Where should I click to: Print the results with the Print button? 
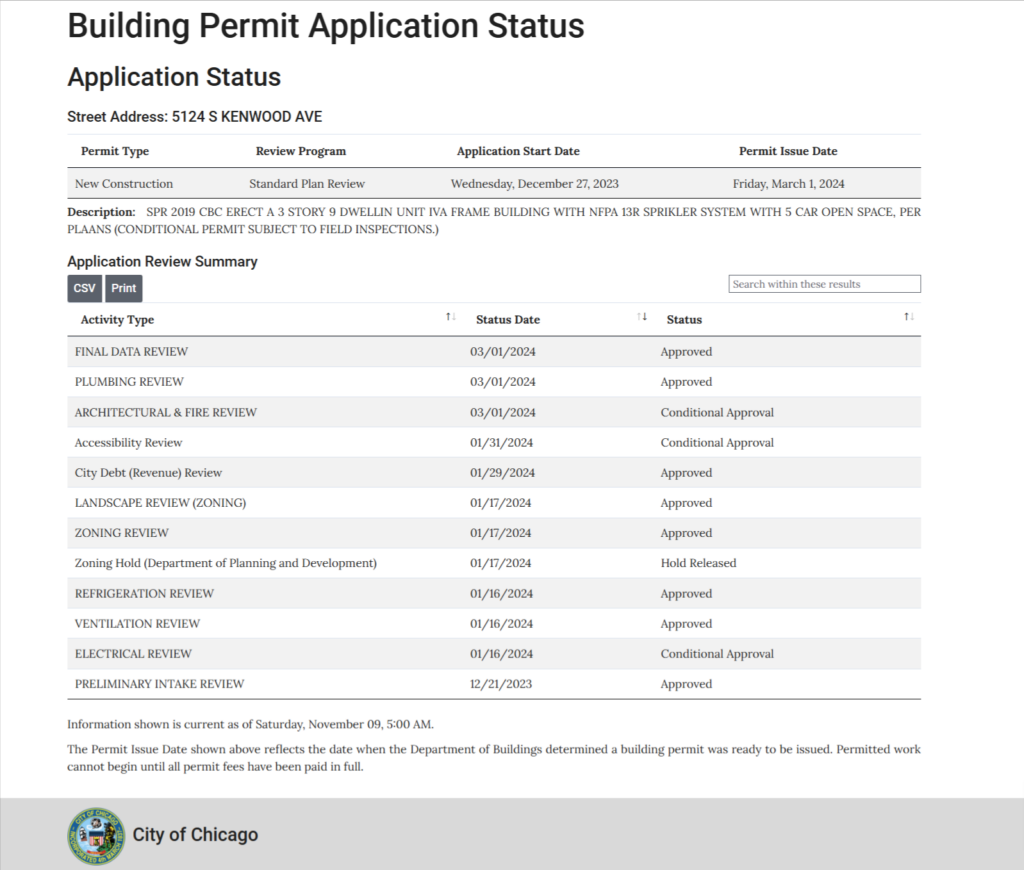(123, 288)
